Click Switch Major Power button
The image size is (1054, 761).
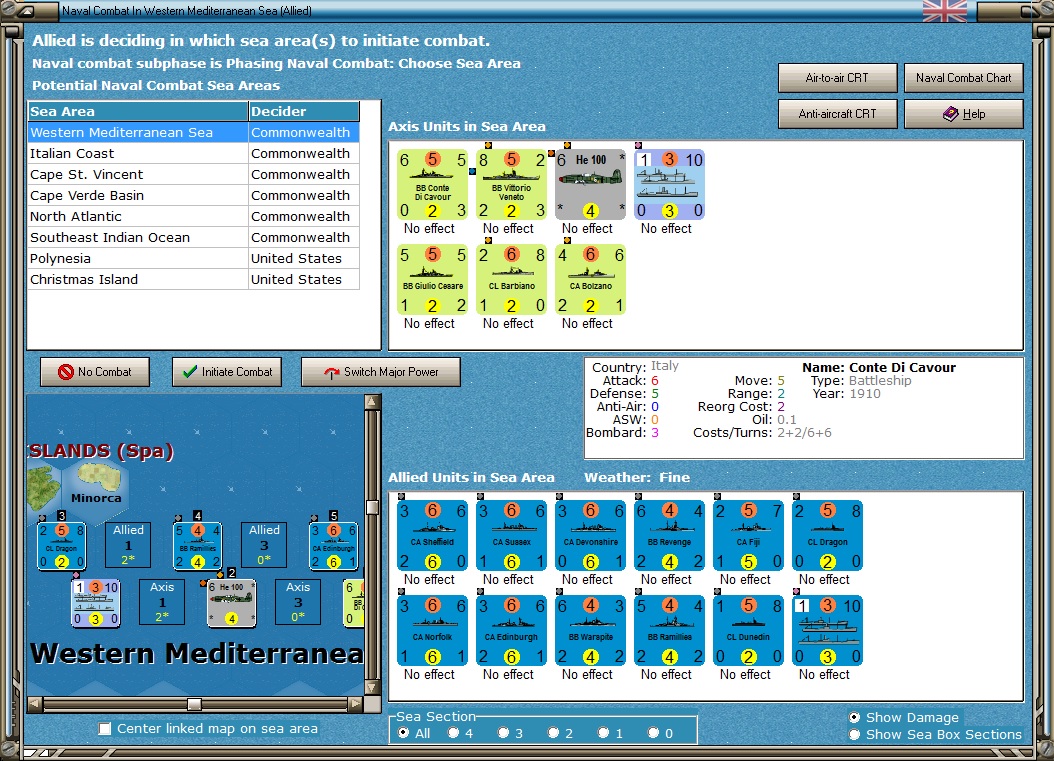pyautogui.click(x=380, y=372)
